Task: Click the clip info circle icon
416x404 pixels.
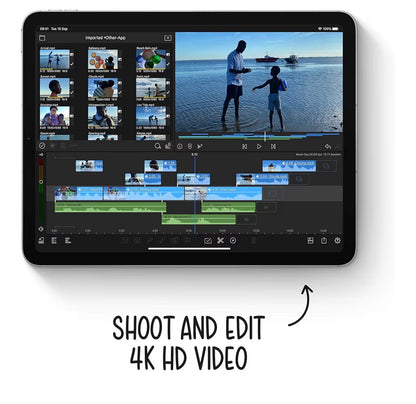Action: coord(180,146)
